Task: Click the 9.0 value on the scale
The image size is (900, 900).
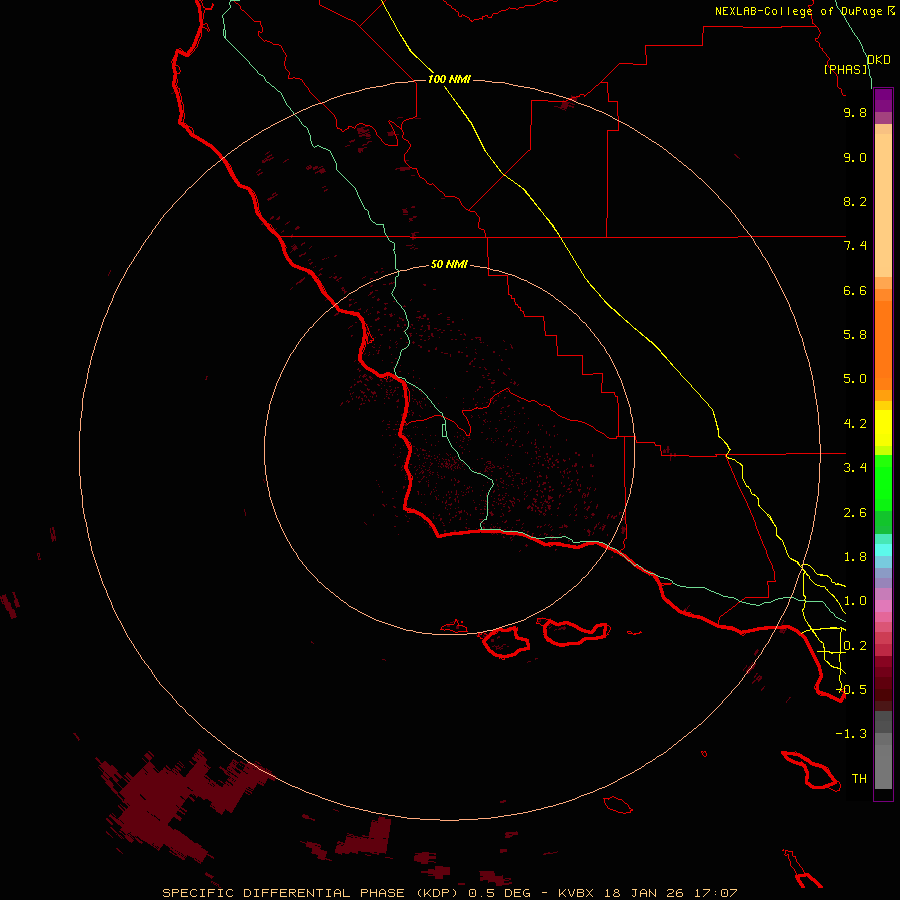Action: [x=855, y=157]
